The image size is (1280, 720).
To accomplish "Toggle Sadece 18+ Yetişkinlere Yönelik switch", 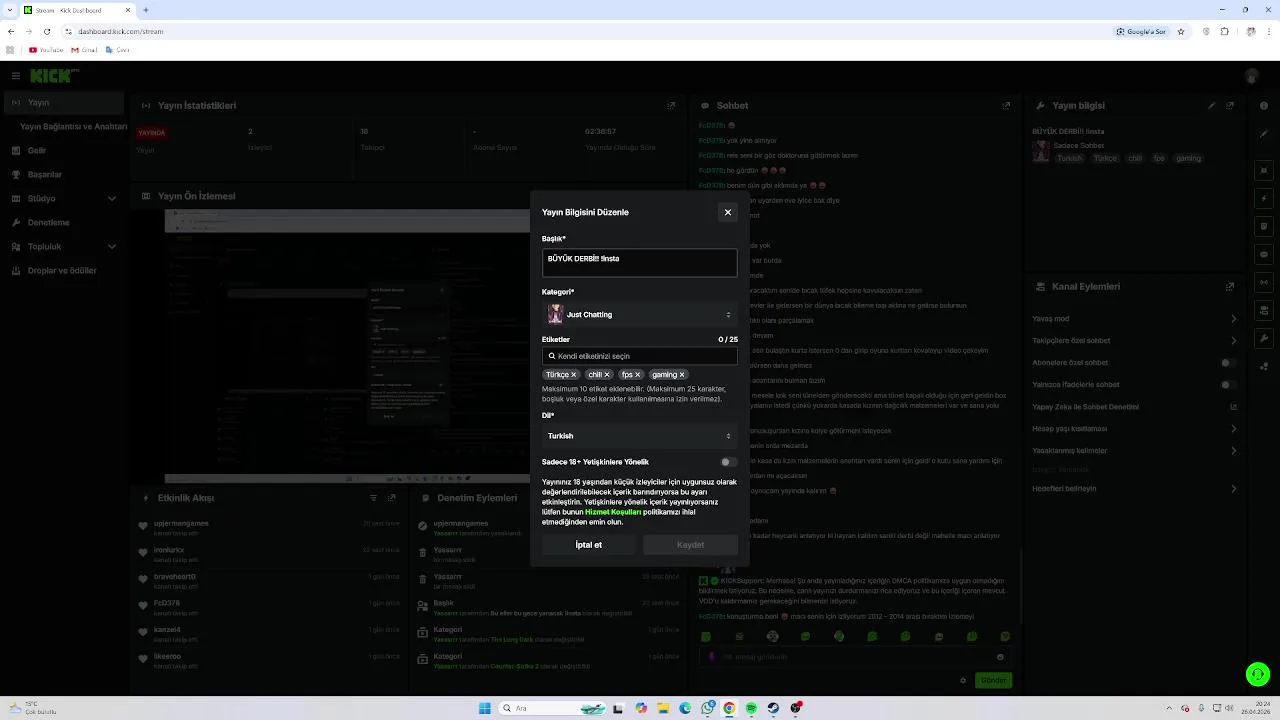I will click(728, 462).
